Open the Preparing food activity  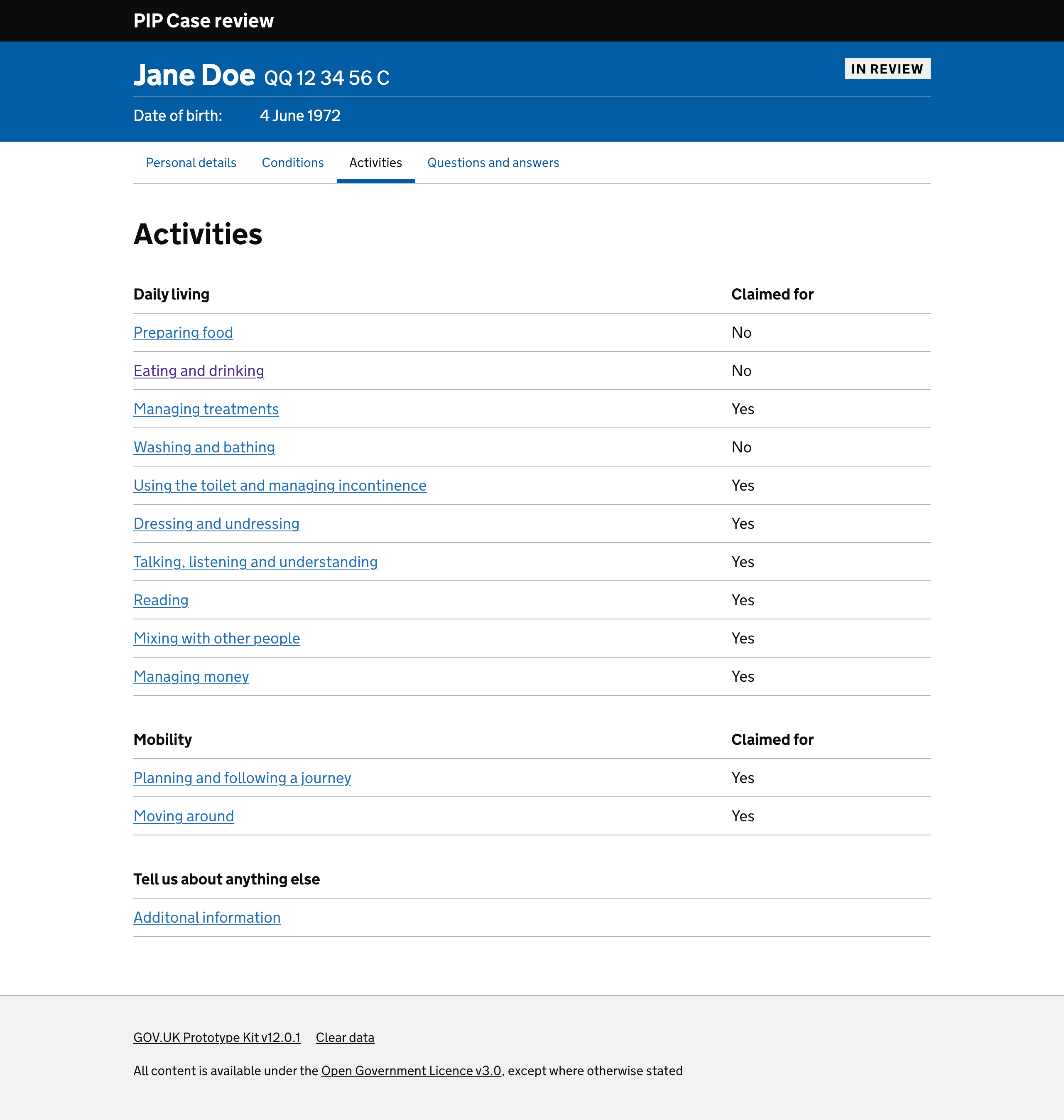[183, 332]
